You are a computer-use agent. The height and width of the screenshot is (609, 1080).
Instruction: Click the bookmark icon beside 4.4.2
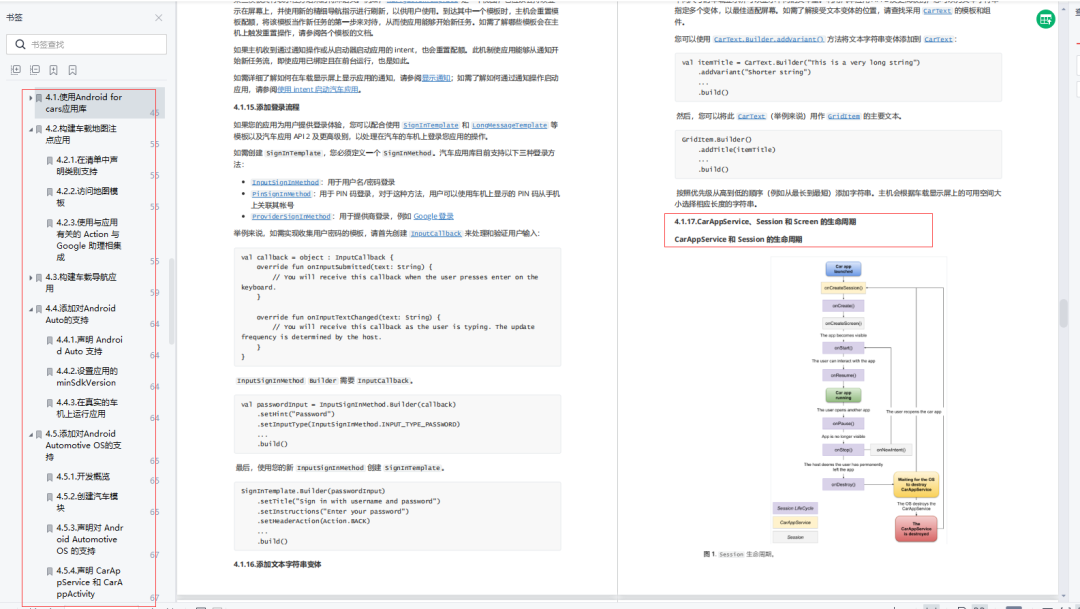coord(50,371)
